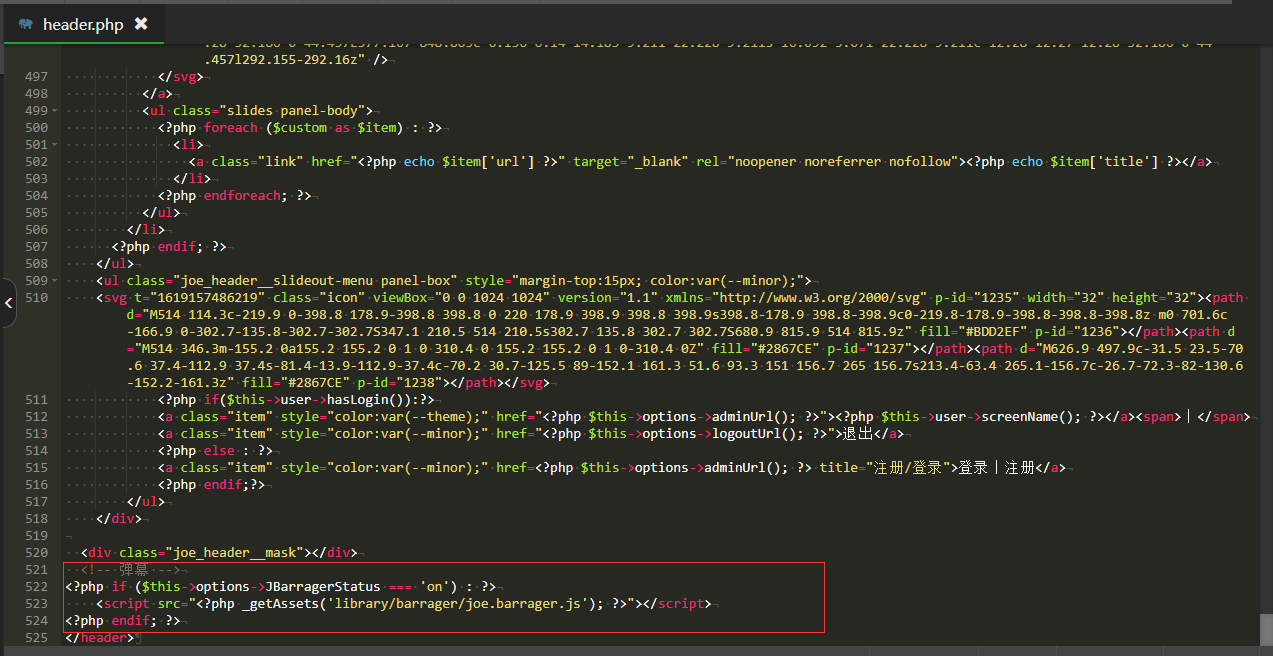
Task: Click the PHP elephant icon on the tab
Action: point(25,24)
